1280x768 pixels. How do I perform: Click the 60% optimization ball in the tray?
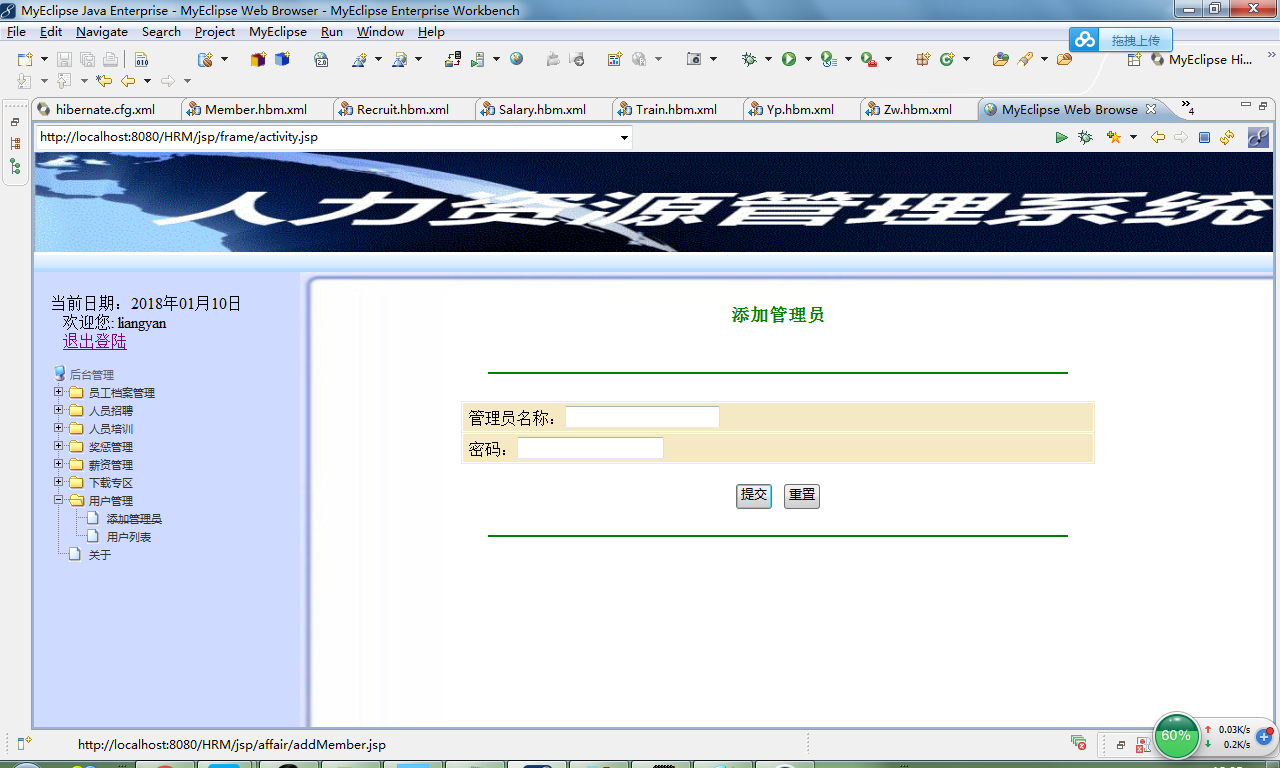(1176, 735)
